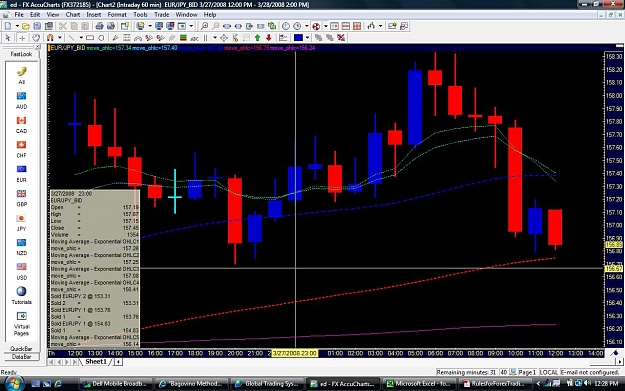Click the green up arrow Buy icon
This screenshot has width=625, height=391.
coord(257,38)
